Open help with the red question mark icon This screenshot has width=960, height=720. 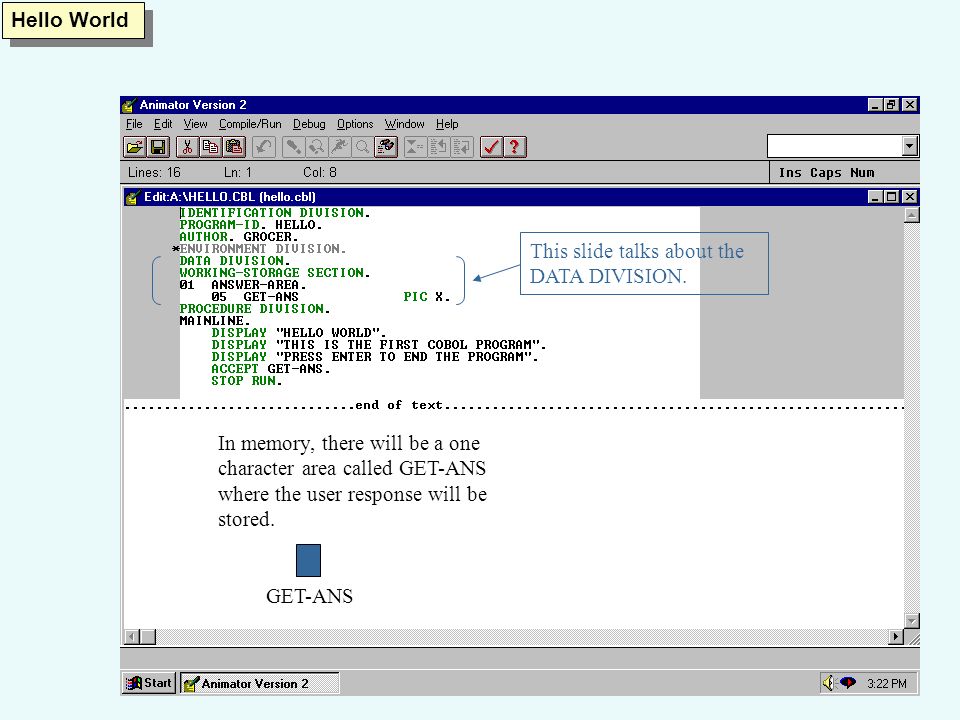[515, 147]
